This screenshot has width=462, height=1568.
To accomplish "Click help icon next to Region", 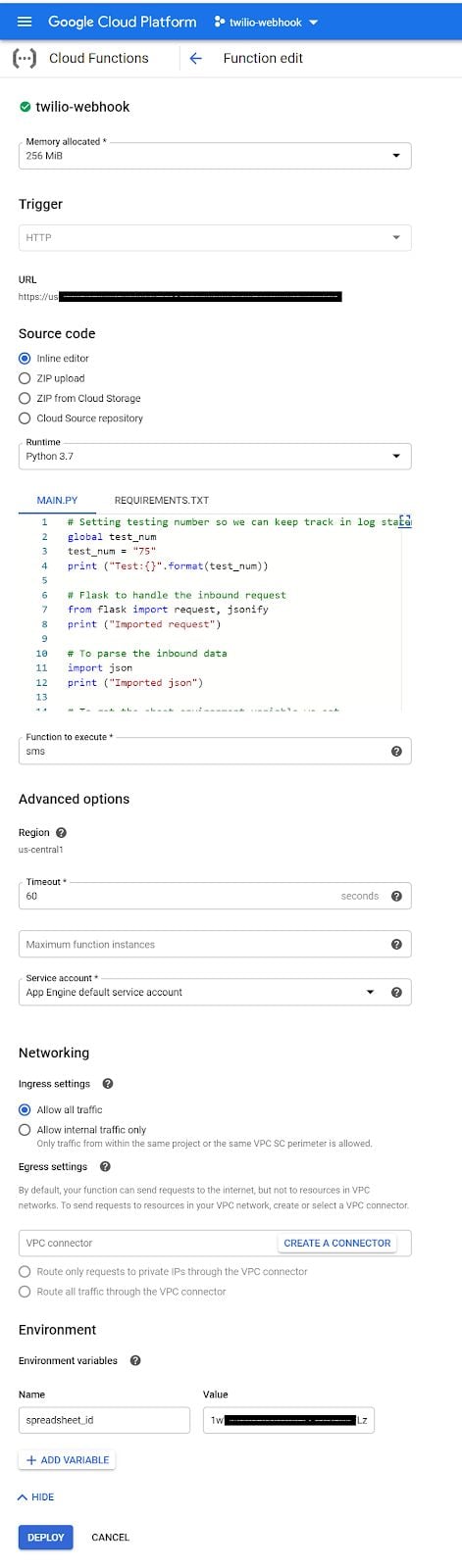I will pos(62,832).
